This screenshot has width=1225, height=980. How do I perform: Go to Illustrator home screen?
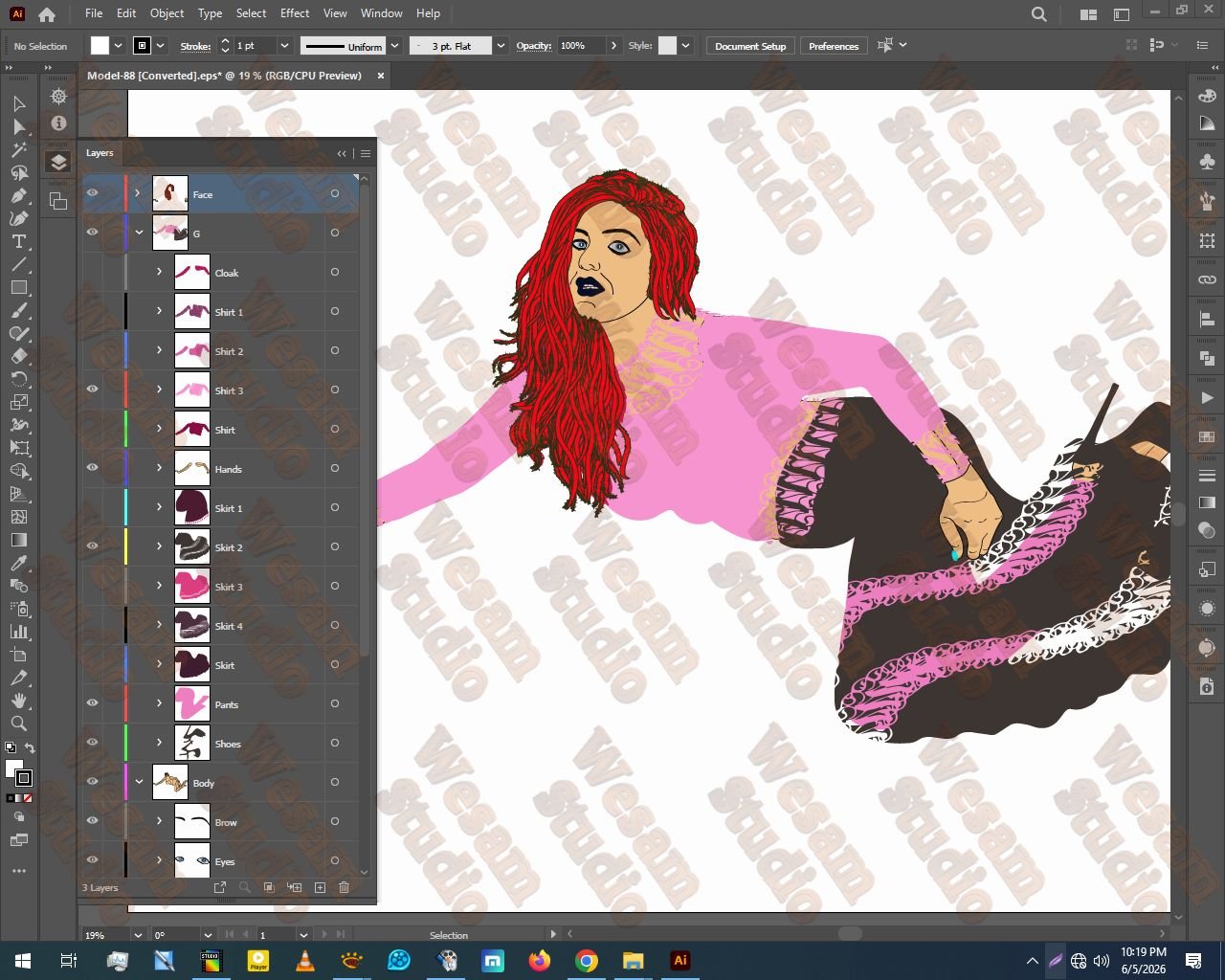pos(47,14)
